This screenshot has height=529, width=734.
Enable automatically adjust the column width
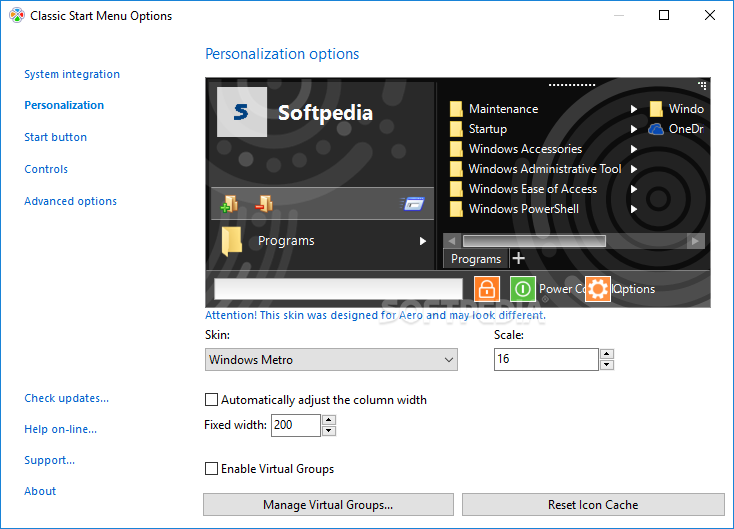coord(212,399)
